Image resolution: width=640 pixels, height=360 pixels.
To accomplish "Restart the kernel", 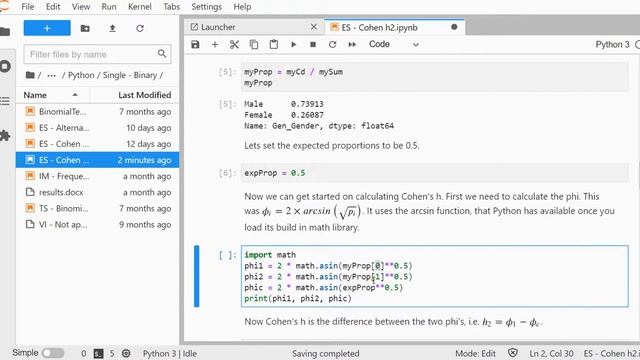I will pyautogui.click(x=333, y=44).
